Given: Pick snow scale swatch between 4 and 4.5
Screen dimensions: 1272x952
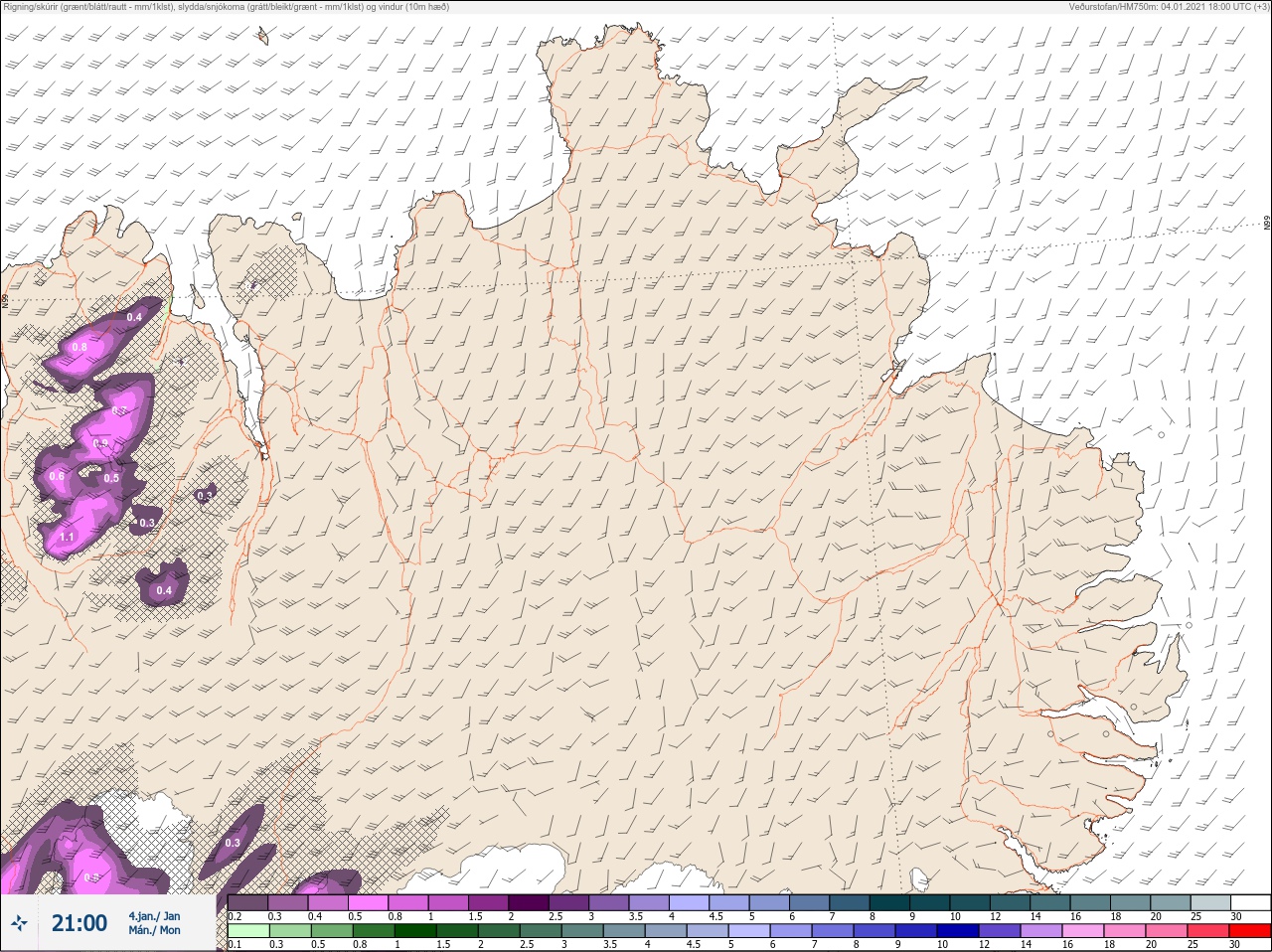Looking at the screenshot, I should tap(691, 901).
